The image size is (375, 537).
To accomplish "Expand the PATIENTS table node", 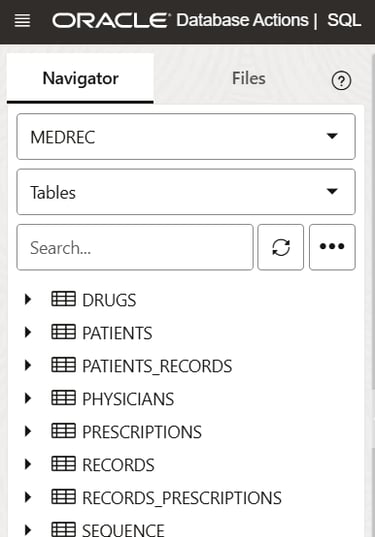I will (28, 332).
